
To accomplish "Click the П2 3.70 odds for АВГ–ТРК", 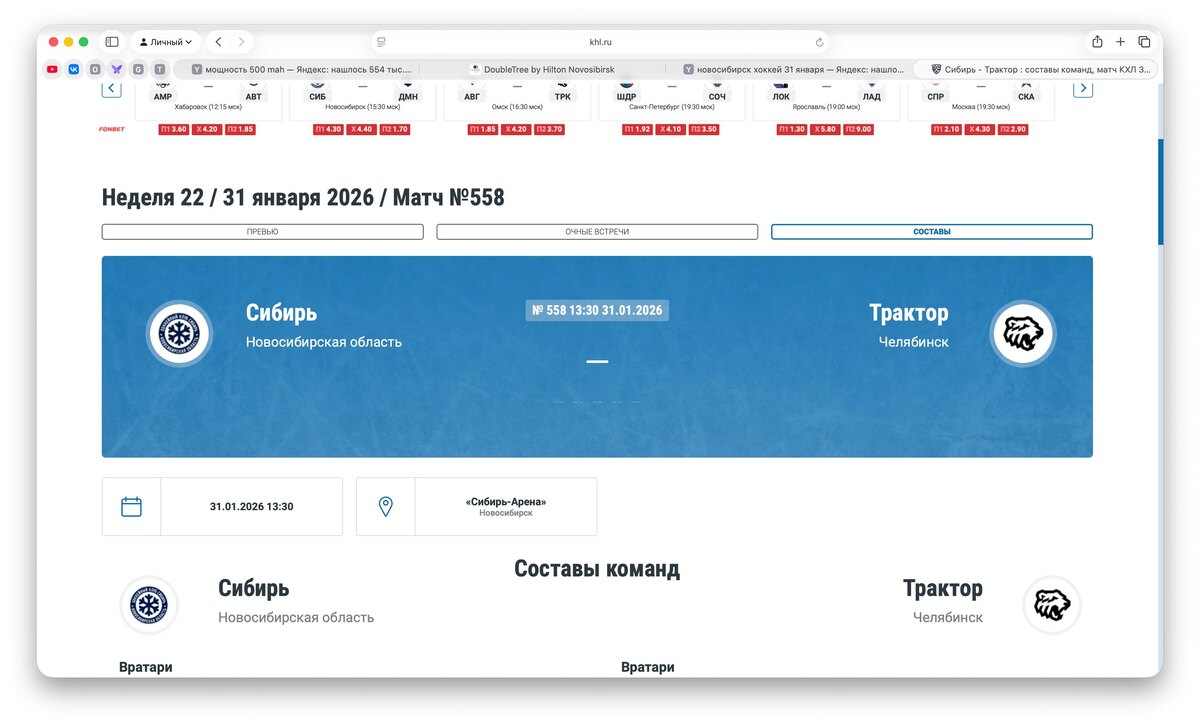I will pyautogui.click(x=549, y=129).
